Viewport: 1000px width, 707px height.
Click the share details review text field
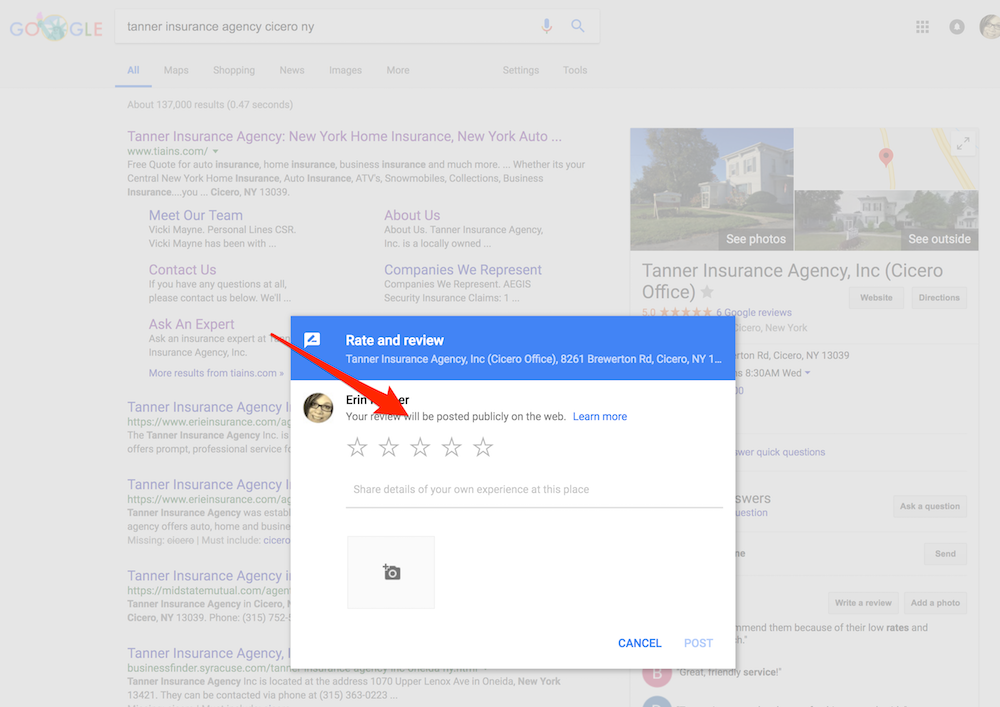click(534, 490)
